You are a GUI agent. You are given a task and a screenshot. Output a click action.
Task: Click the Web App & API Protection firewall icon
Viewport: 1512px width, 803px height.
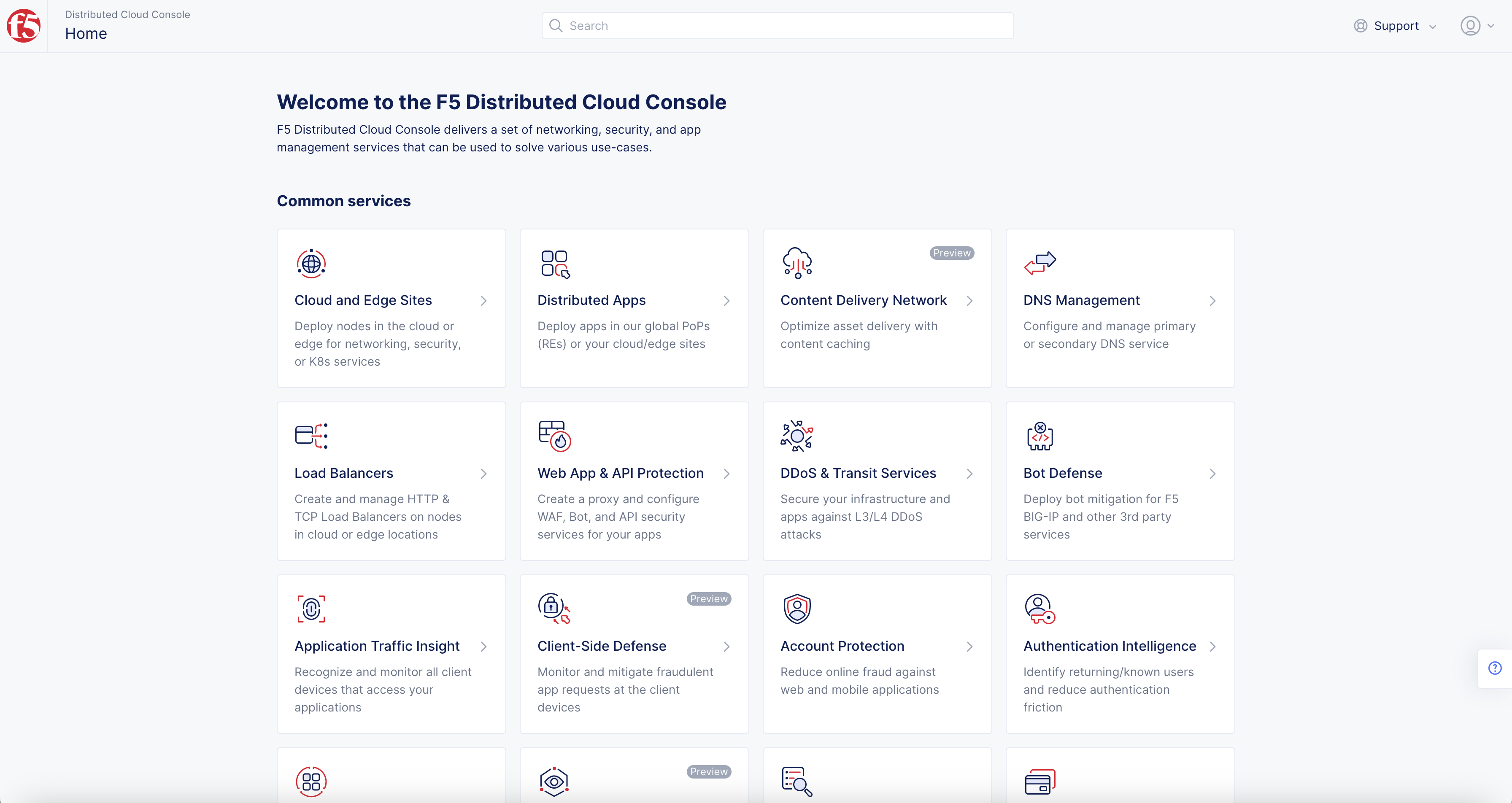[x=555, y=436]
